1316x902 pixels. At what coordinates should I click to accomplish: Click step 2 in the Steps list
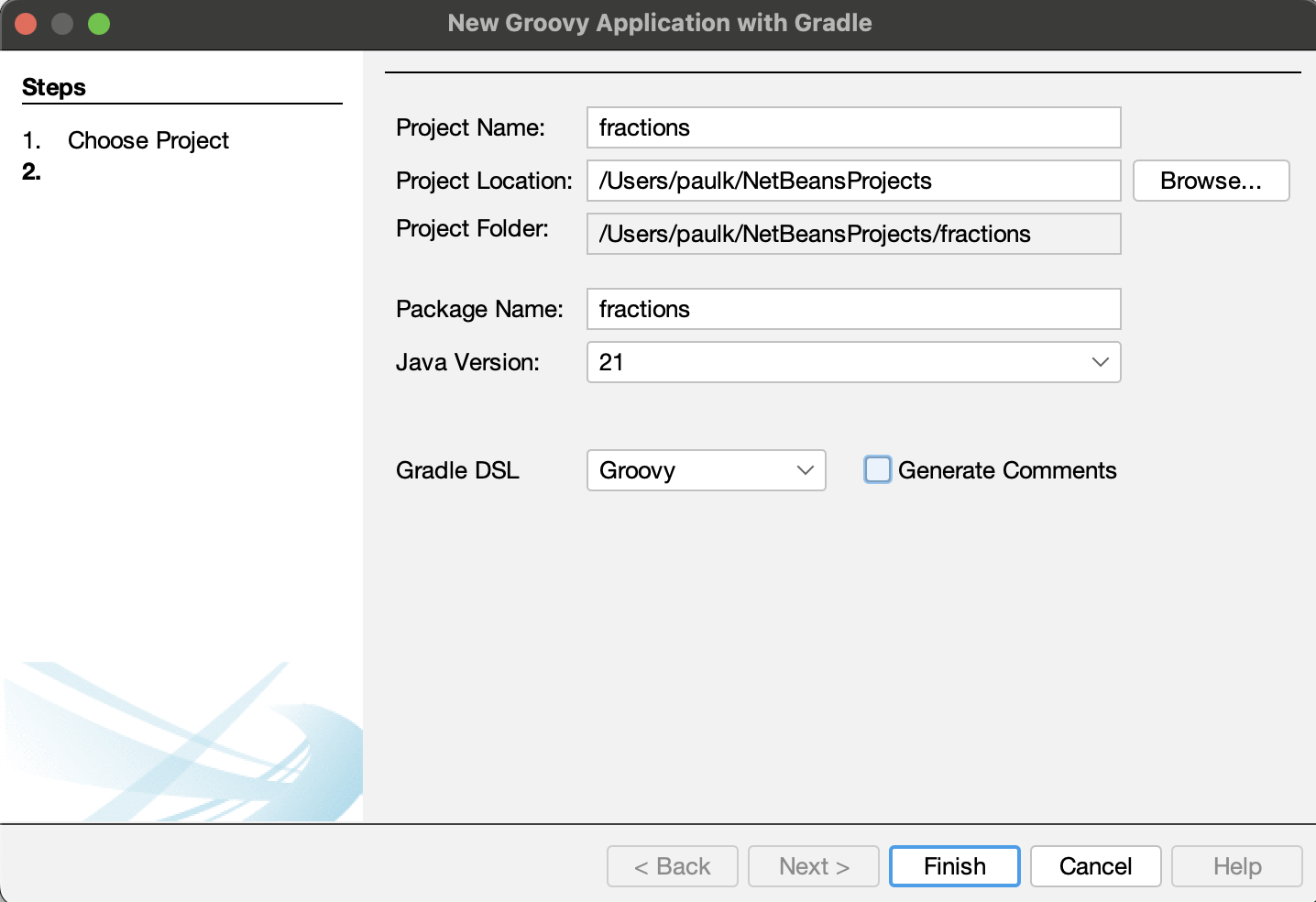coord(32,171)
